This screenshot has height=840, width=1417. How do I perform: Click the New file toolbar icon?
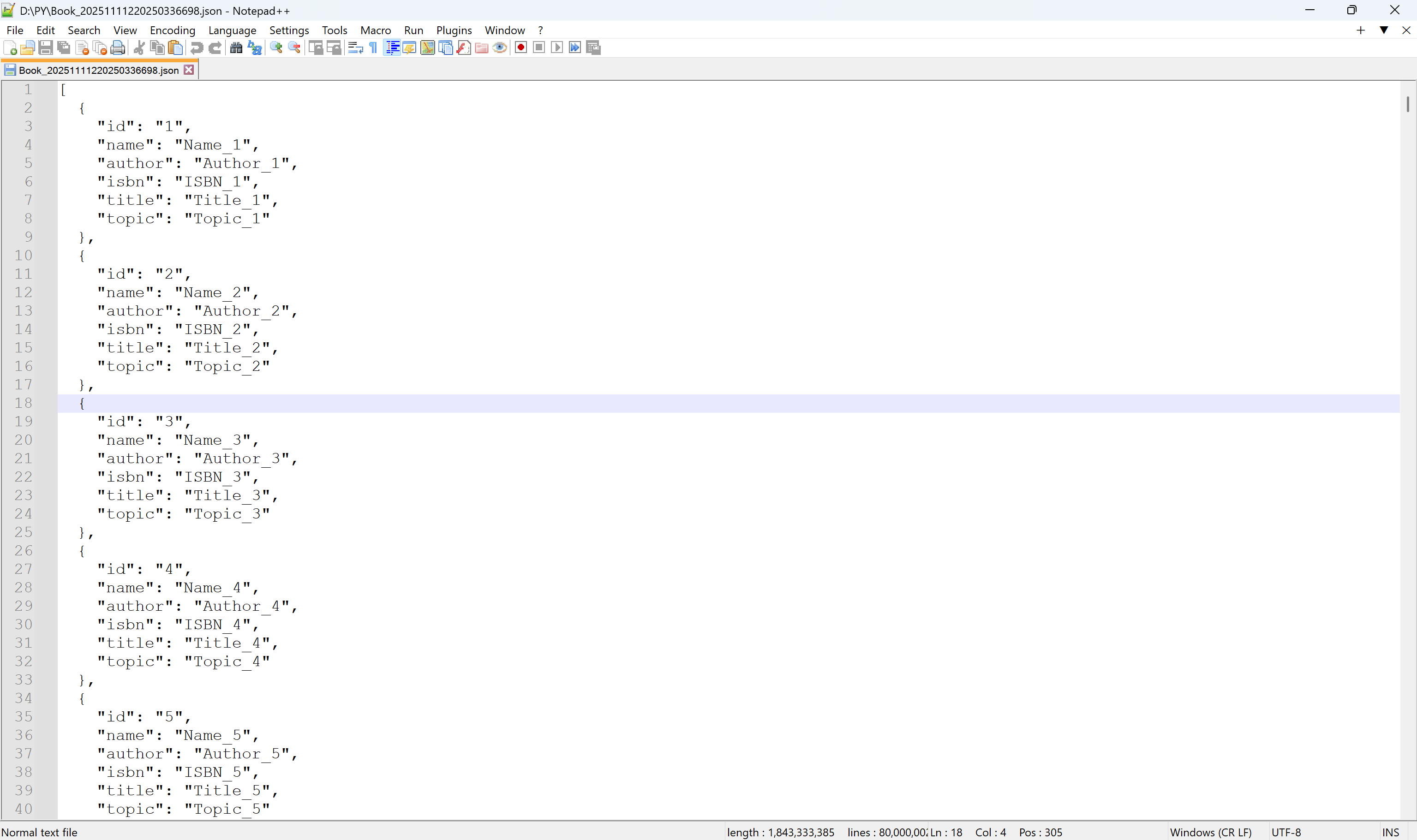click(10, 48)
